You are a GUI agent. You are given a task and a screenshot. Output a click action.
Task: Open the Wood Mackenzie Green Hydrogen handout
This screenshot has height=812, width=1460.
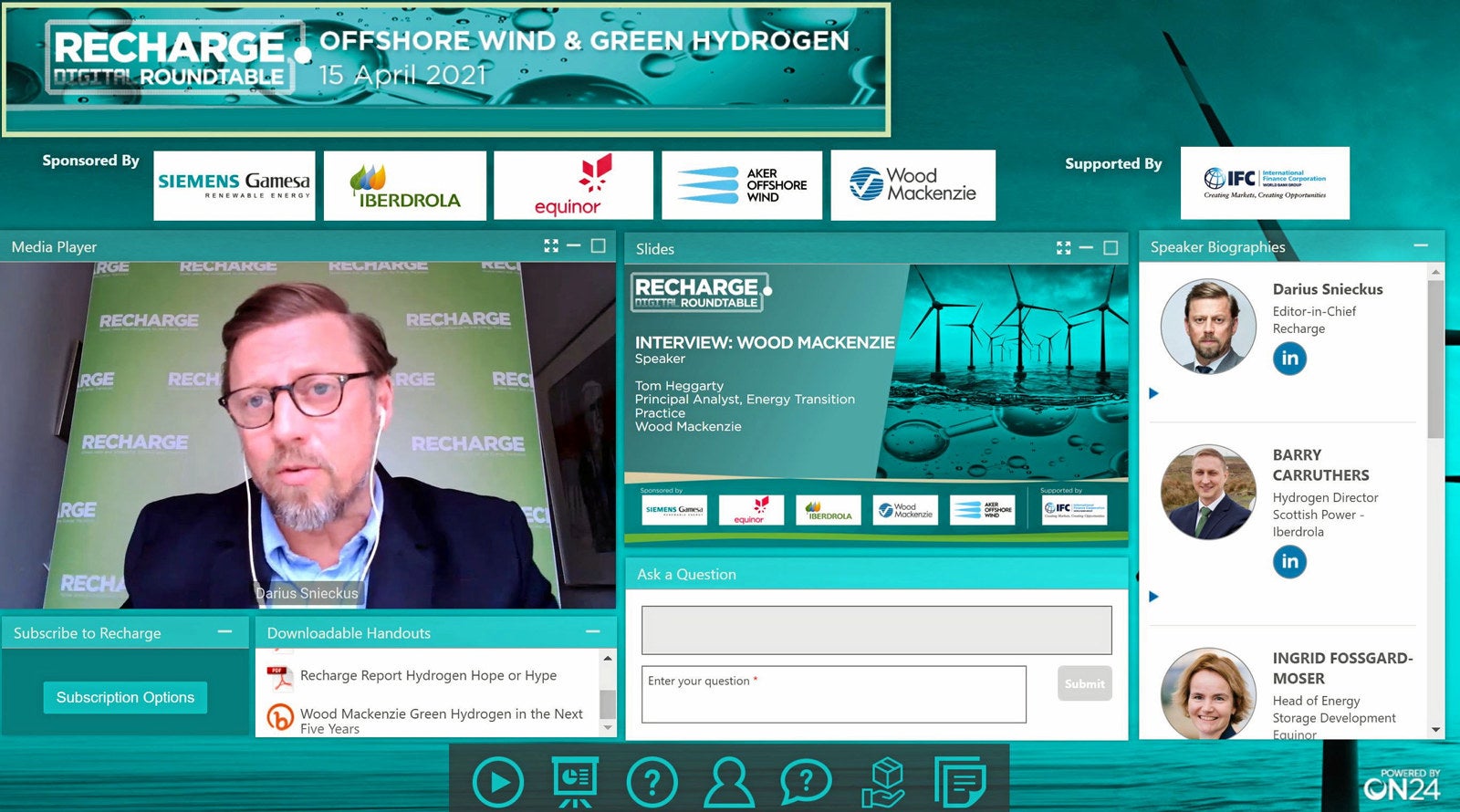(441, 720)
